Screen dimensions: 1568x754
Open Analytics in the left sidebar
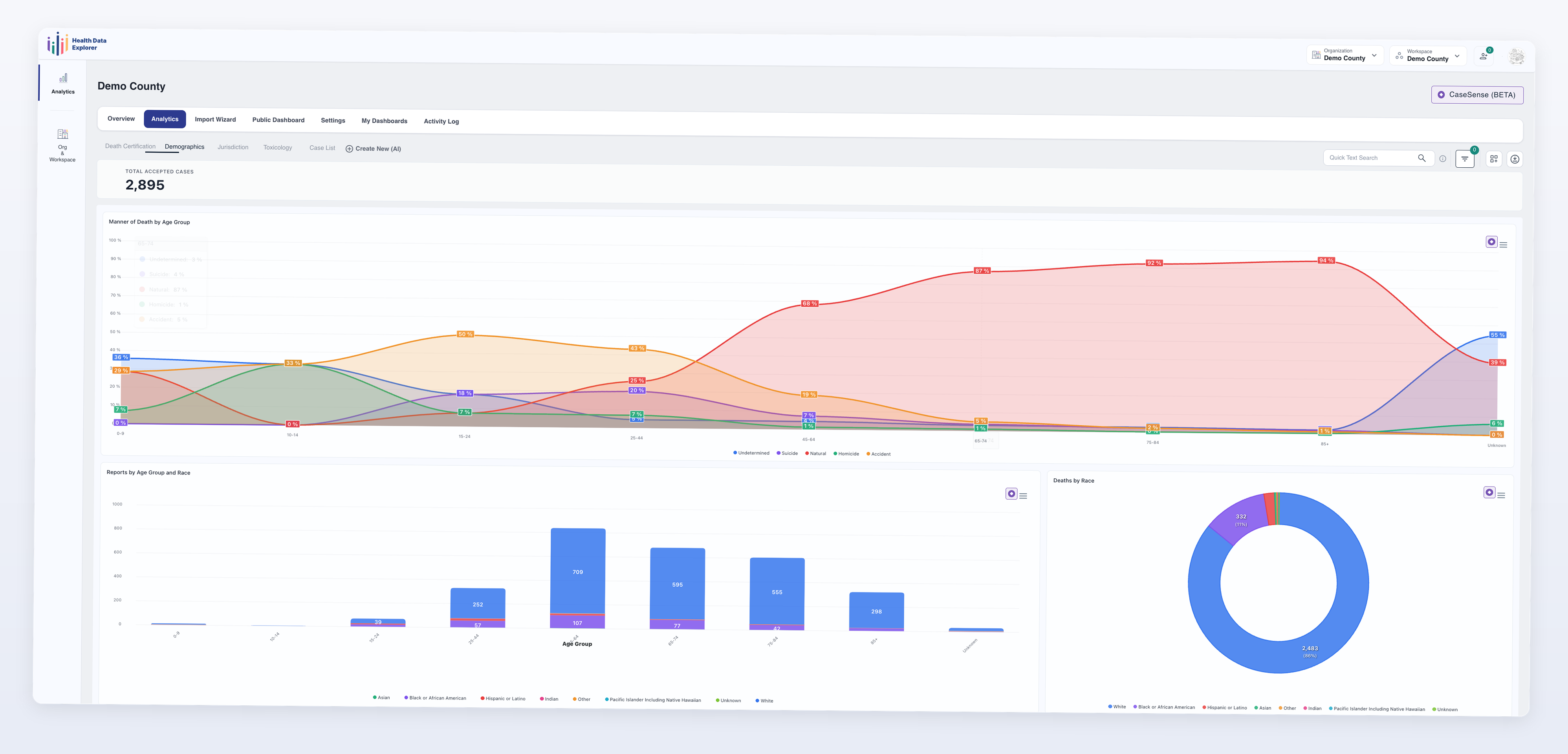pyautogui.click(x=63, y=83)
